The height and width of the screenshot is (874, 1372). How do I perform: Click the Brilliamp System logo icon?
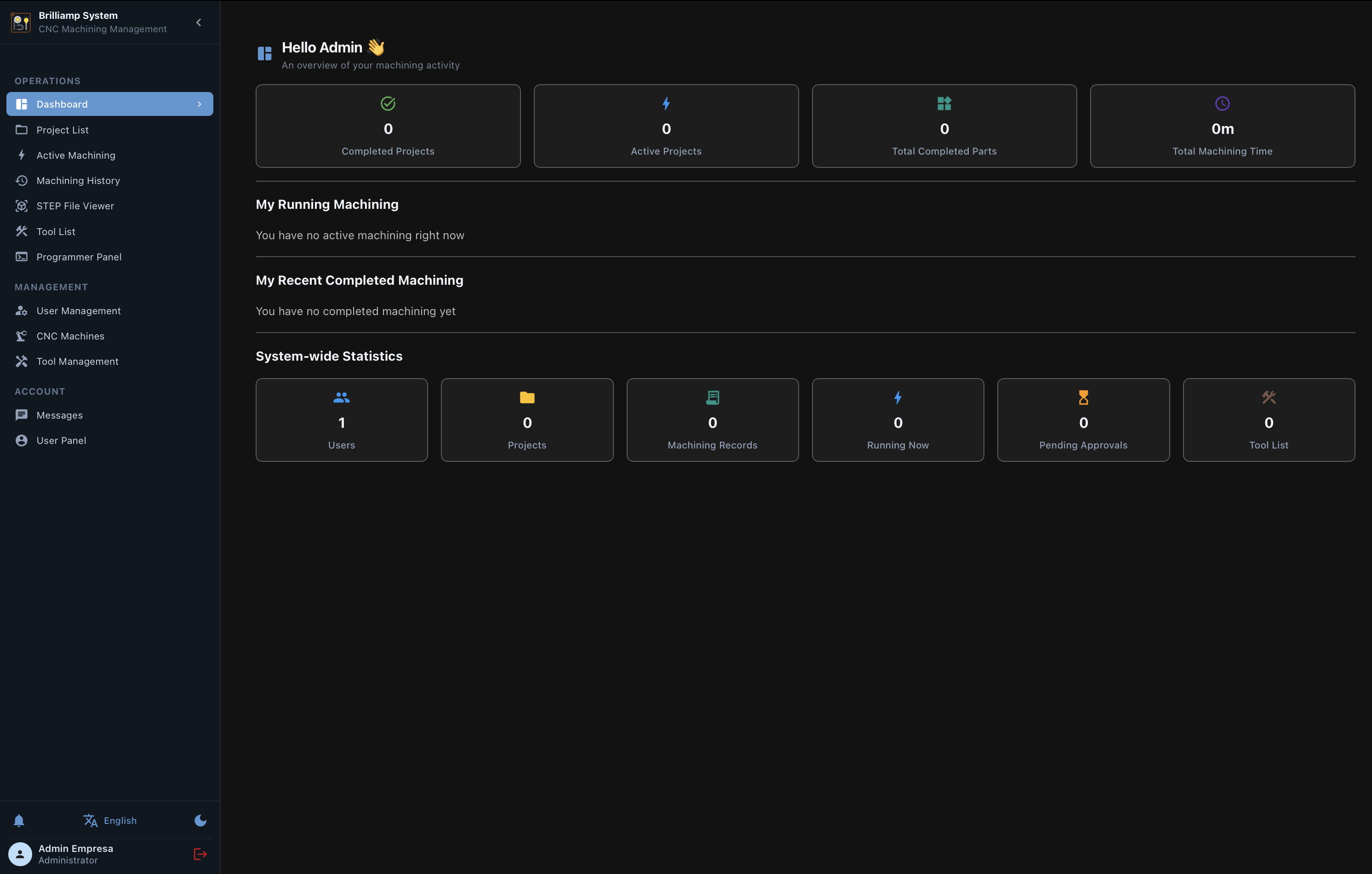click(x=21, y=22)
